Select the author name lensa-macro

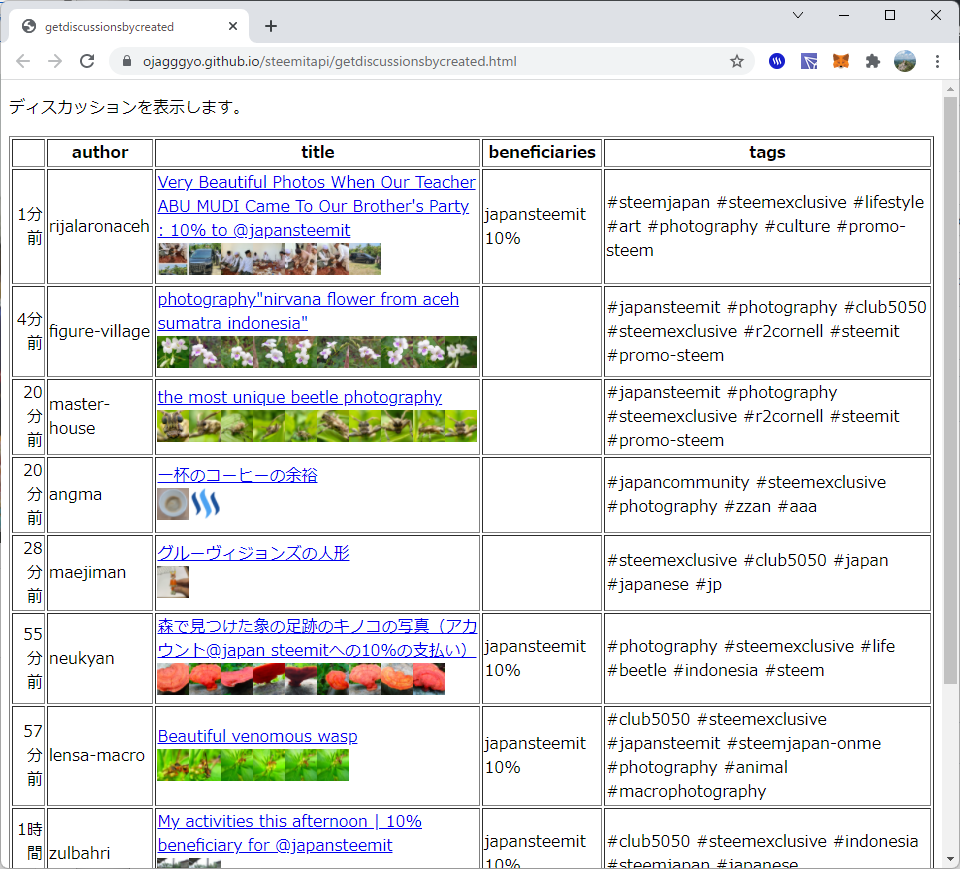tap(97, 755)
